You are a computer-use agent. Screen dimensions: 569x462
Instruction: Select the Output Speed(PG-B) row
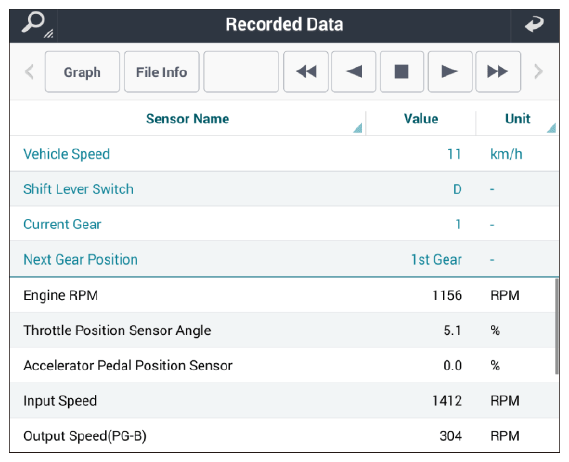click(283, 435)
